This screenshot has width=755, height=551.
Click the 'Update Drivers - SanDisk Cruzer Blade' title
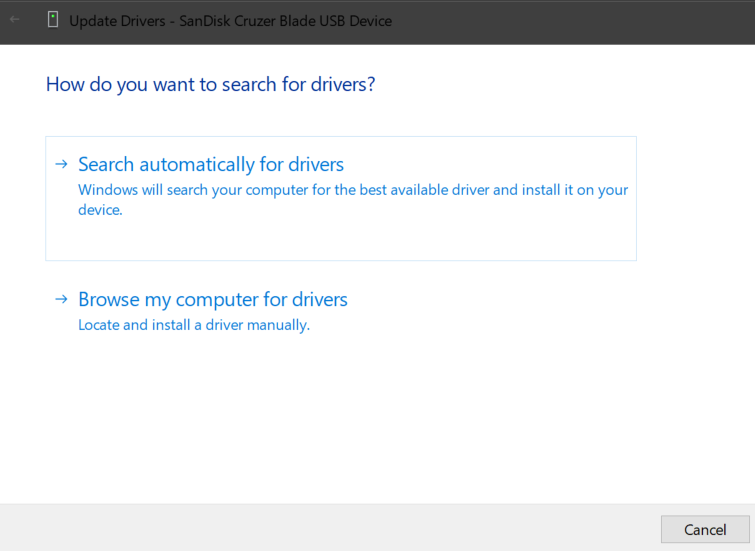231,21
